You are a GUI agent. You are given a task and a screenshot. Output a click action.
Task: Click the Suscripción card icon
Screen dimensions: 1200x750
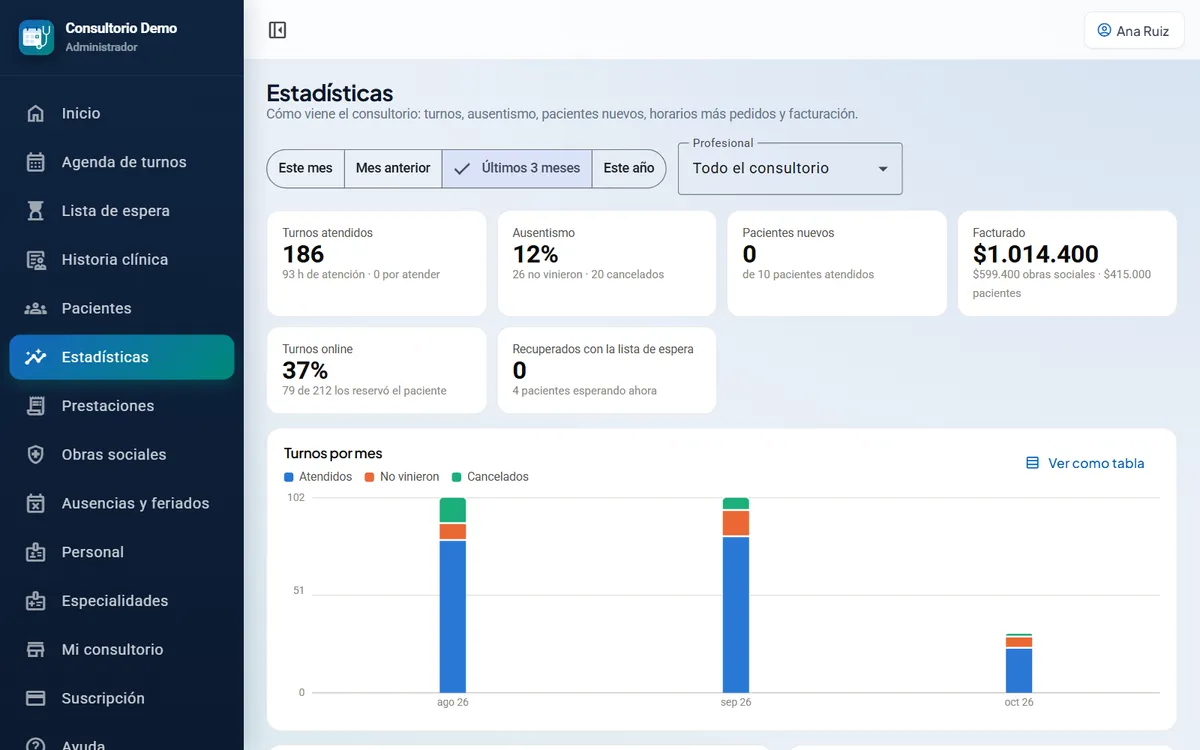pos(36,698)
